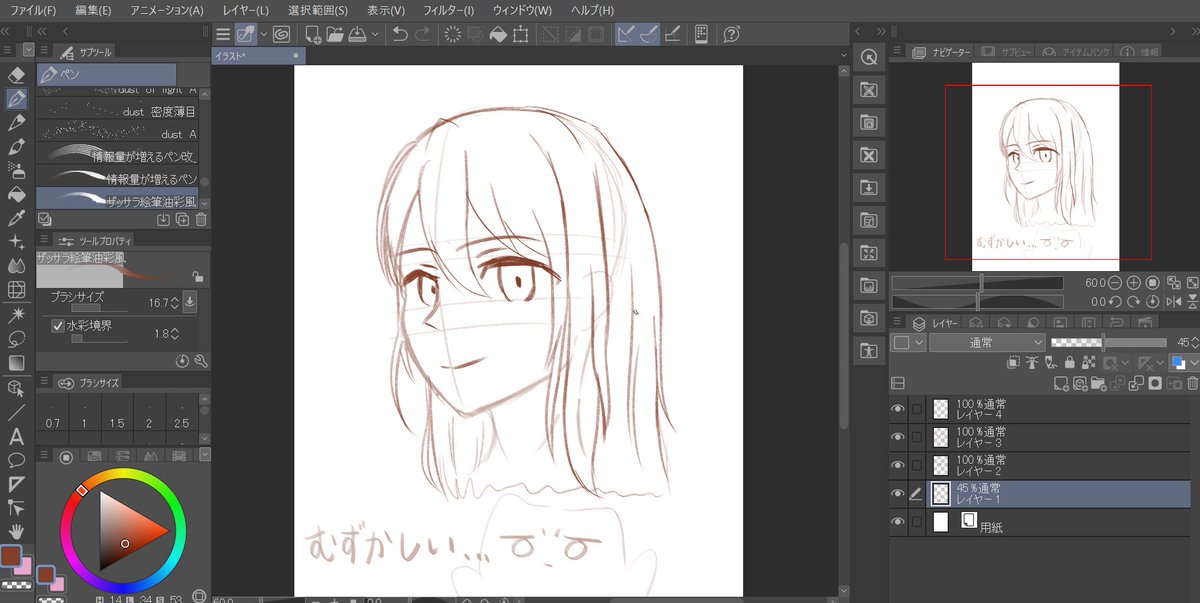
Task: Click the help question mark icon
Action: pyautogui.click(x=731, y=34)
